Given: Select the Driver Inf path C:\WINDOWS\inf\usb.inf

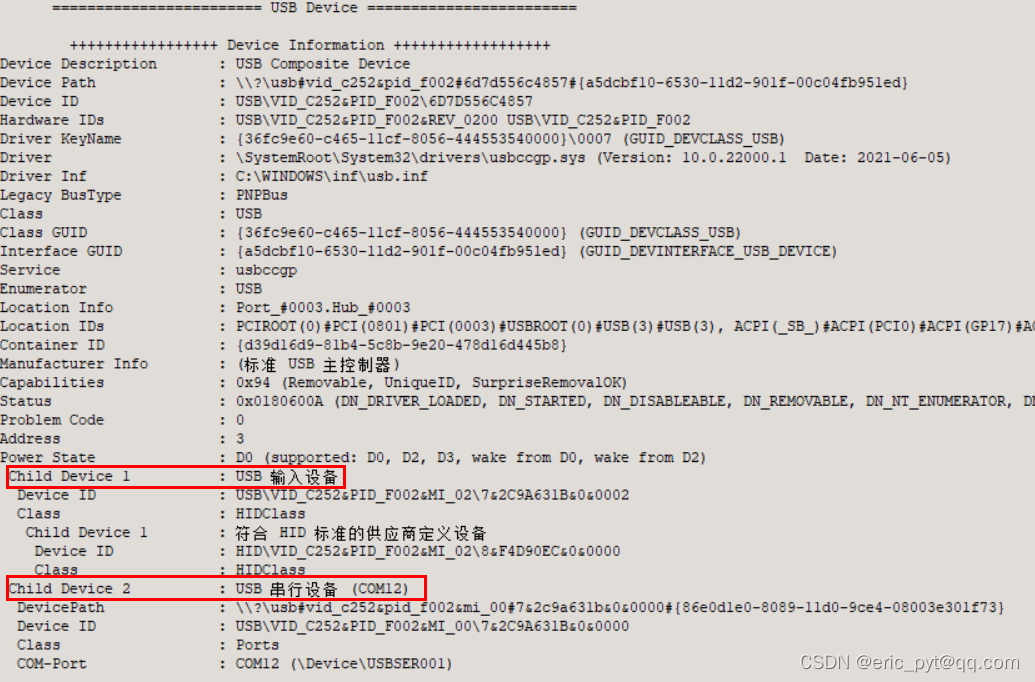Looking at the screenshot, I should pyautogui.click(x=331, y=176).
